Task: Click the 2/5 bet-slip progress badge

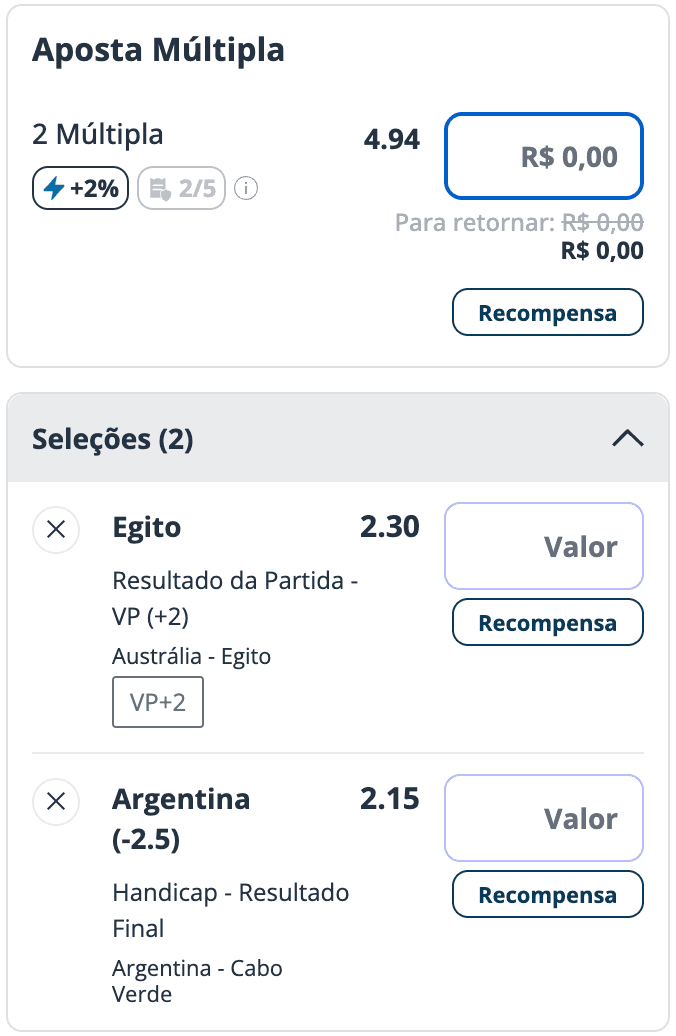Action: click(182, 188)
